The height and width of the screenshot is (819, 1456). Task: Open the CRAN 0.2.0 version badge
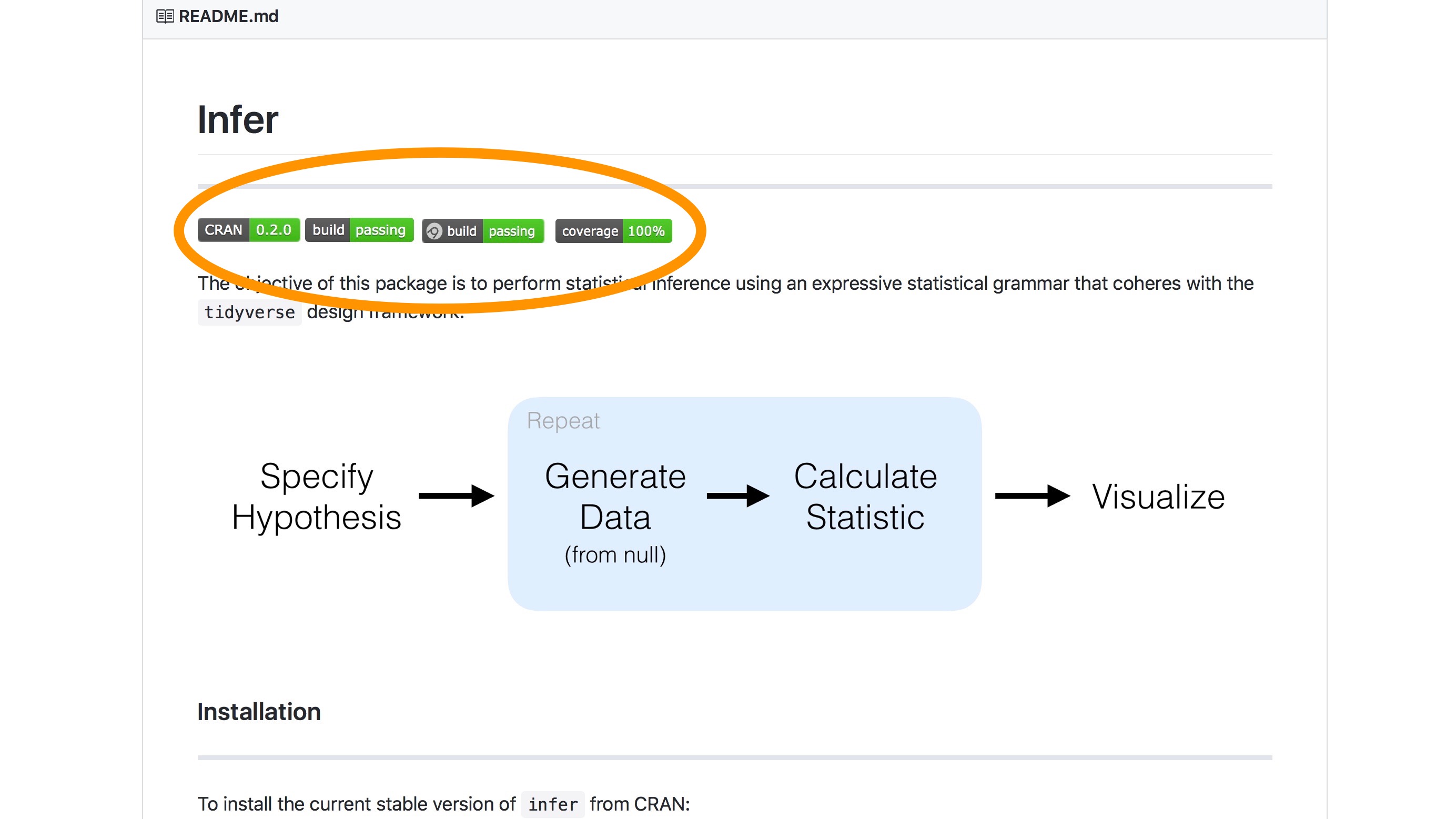point(249,230)
